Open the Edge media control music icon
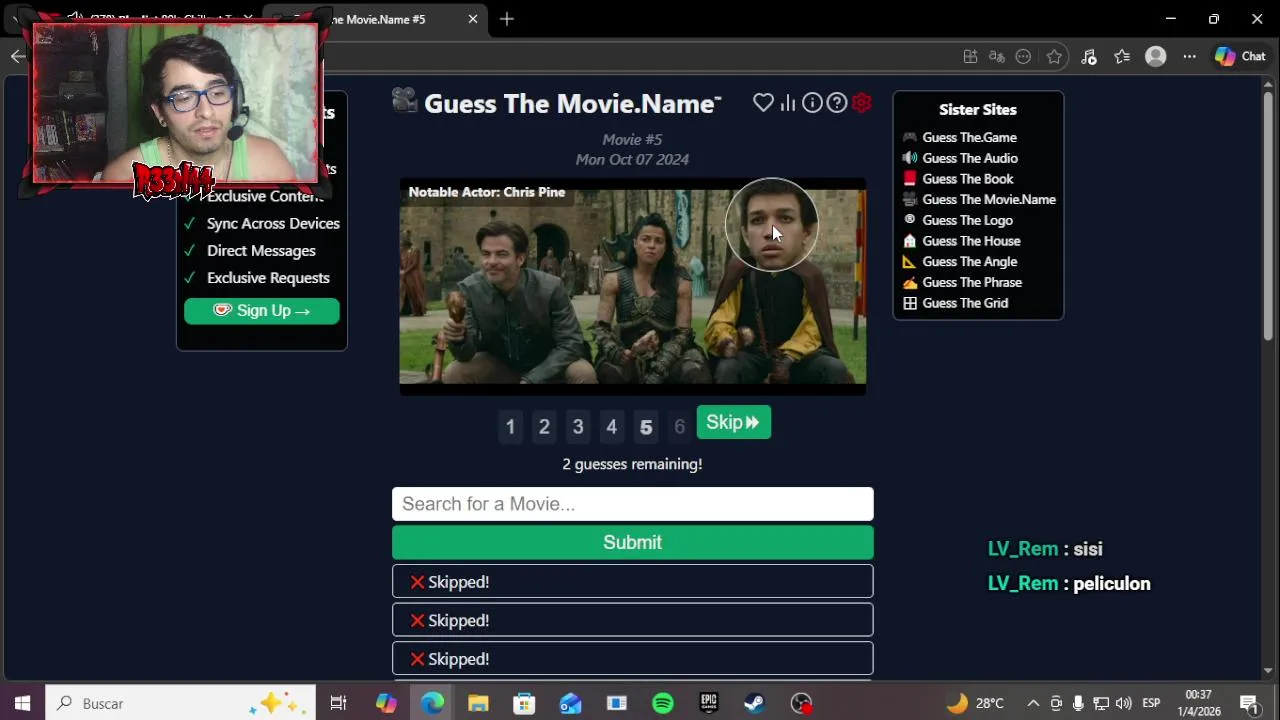Viewport: 1280px width, 720px height. [x=1089, y=57]
